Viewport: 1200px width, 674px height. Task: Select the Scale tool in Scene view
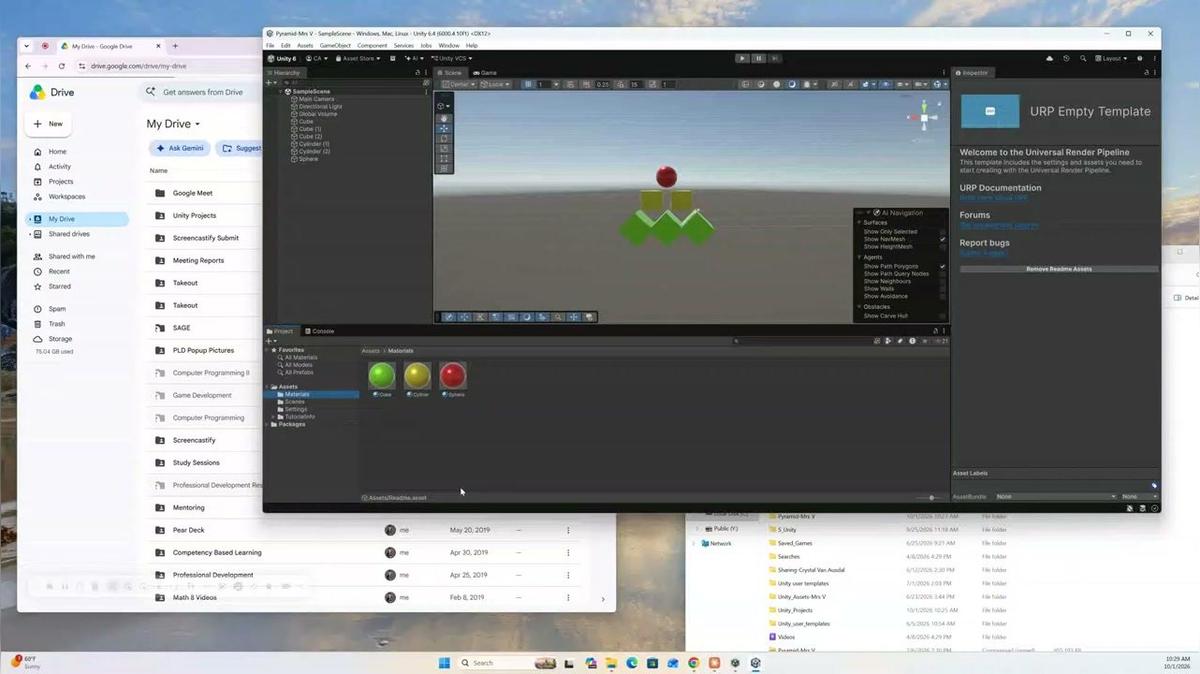(x=444, y=148)
